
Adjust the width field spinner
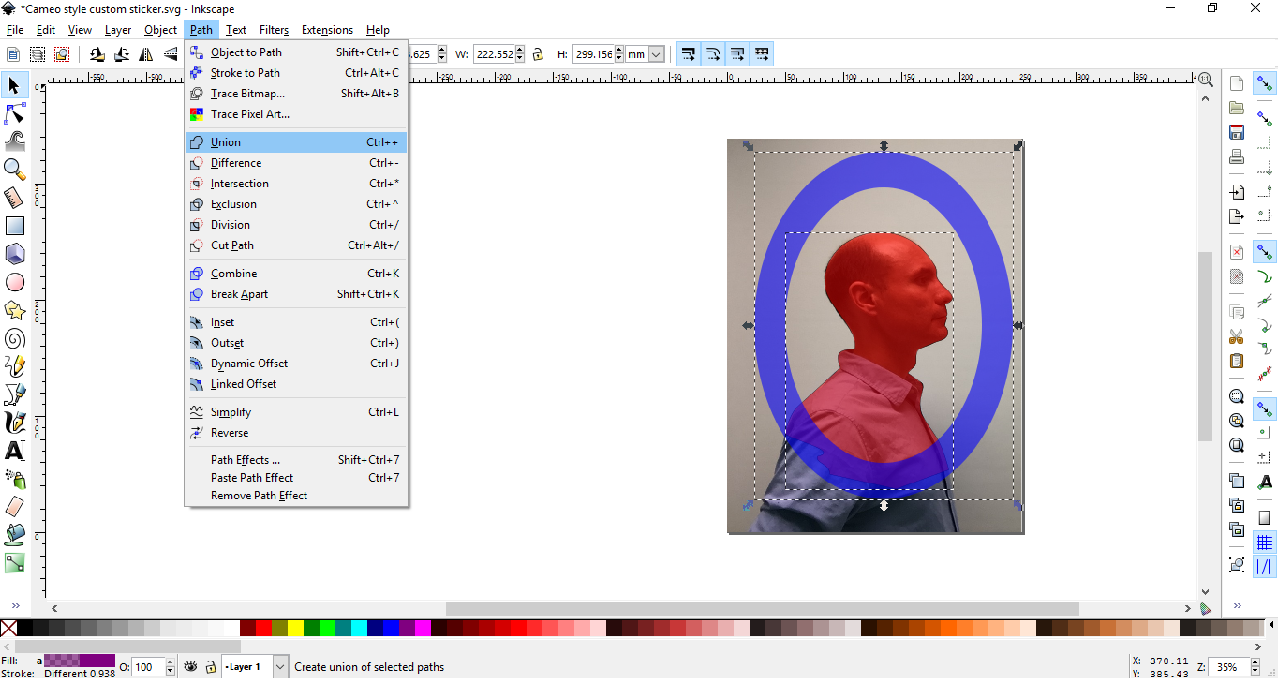[x=521, y=55]
